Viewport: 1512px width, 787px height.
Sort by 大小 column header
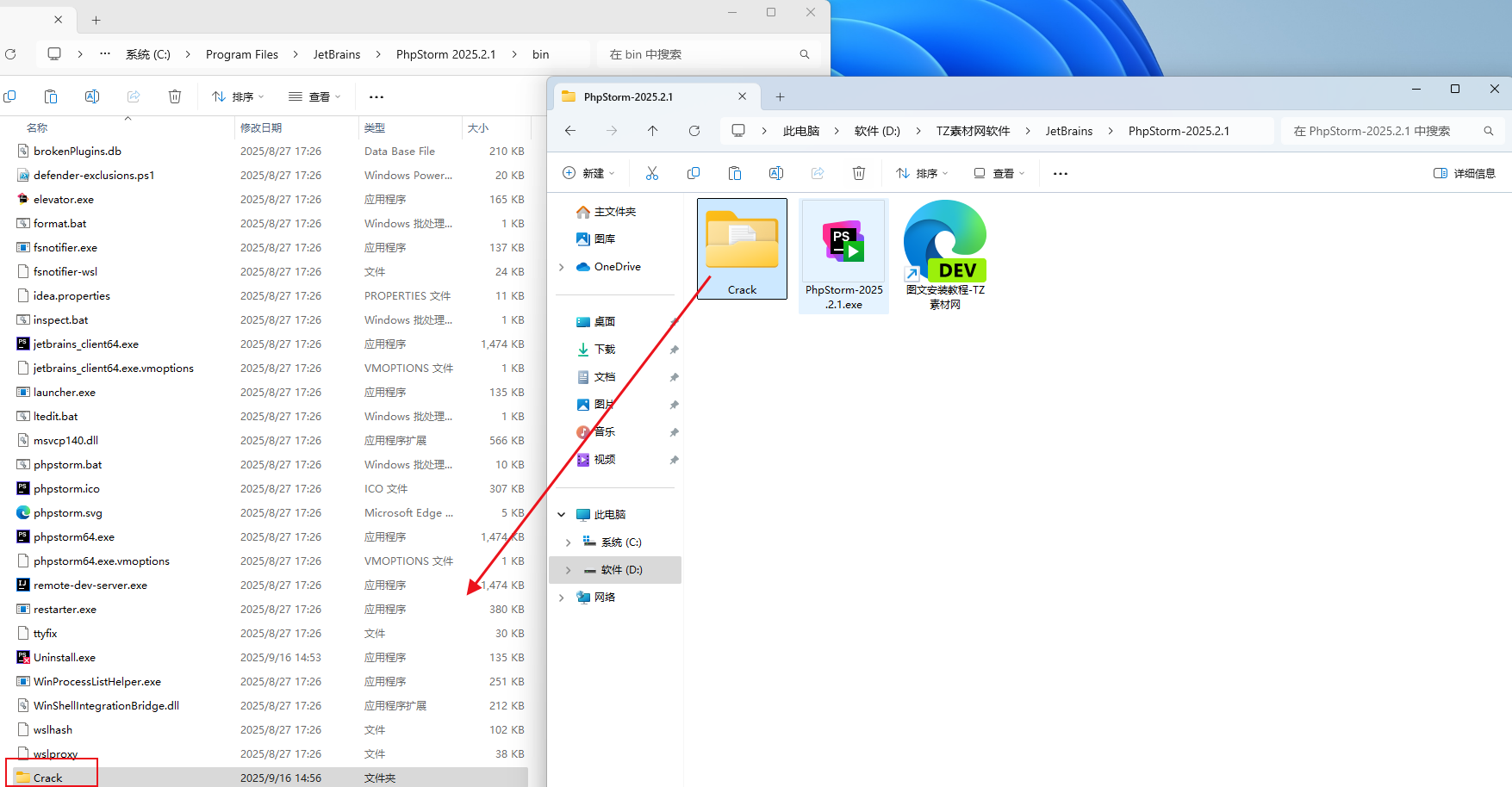pos(478,127)
